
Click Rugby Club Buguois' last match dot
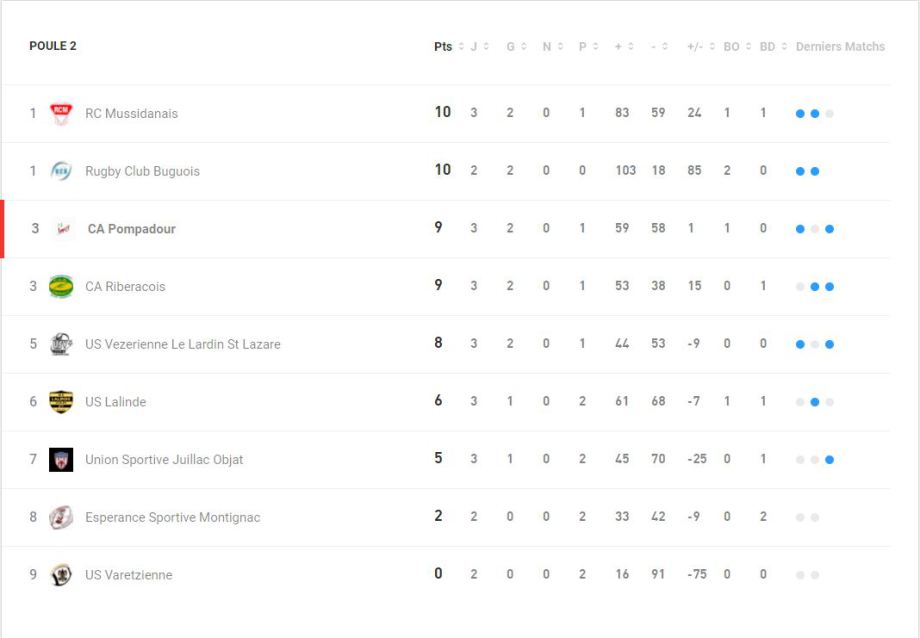coord(815,172)
